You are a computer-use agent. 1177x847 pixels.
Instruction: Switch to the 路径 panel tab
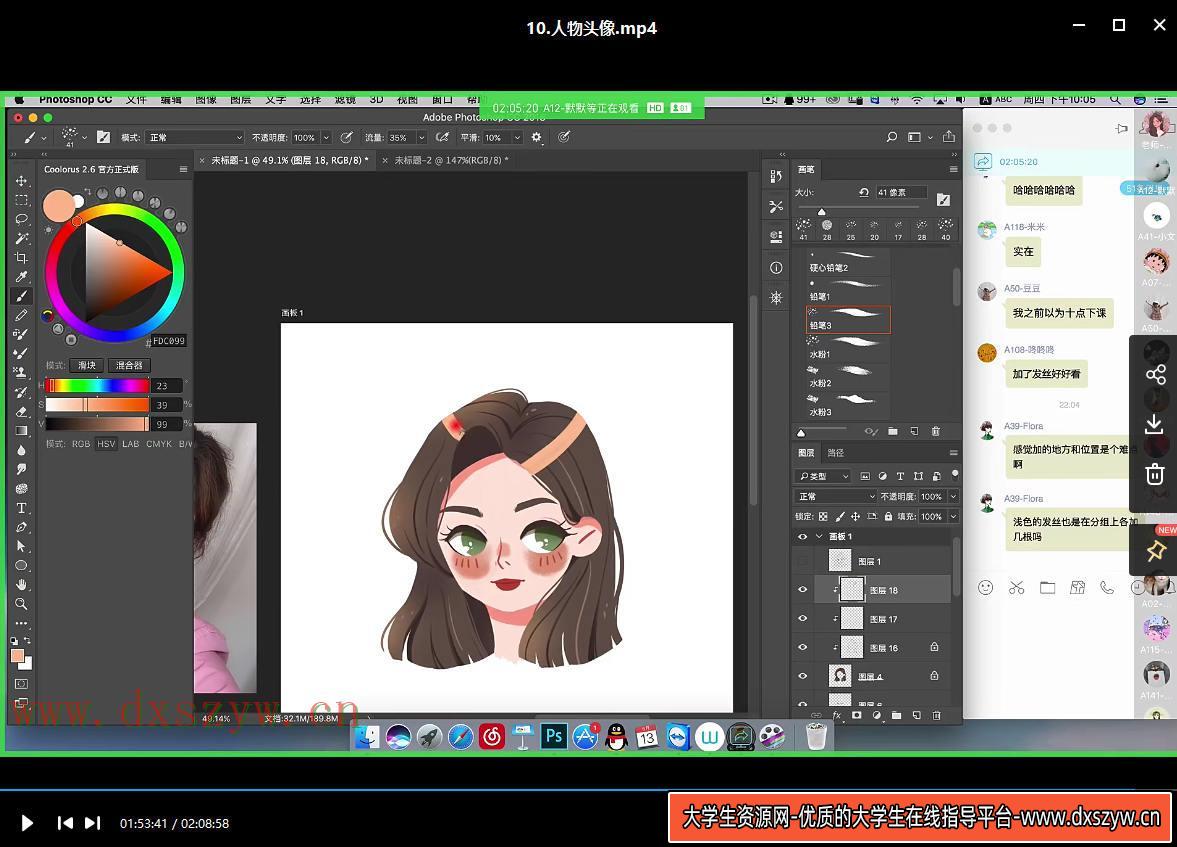click(x=835, y=453)
